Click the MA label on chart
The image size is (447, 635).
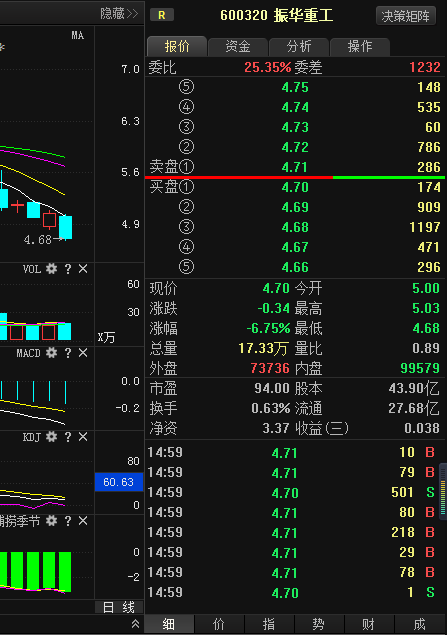[x=78, y=35]
